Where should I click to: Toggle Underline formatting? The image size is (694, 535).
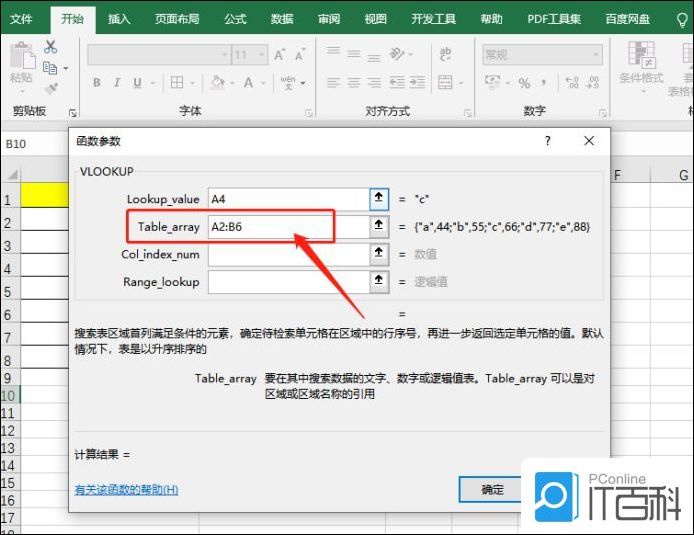(x=137, y=83)
